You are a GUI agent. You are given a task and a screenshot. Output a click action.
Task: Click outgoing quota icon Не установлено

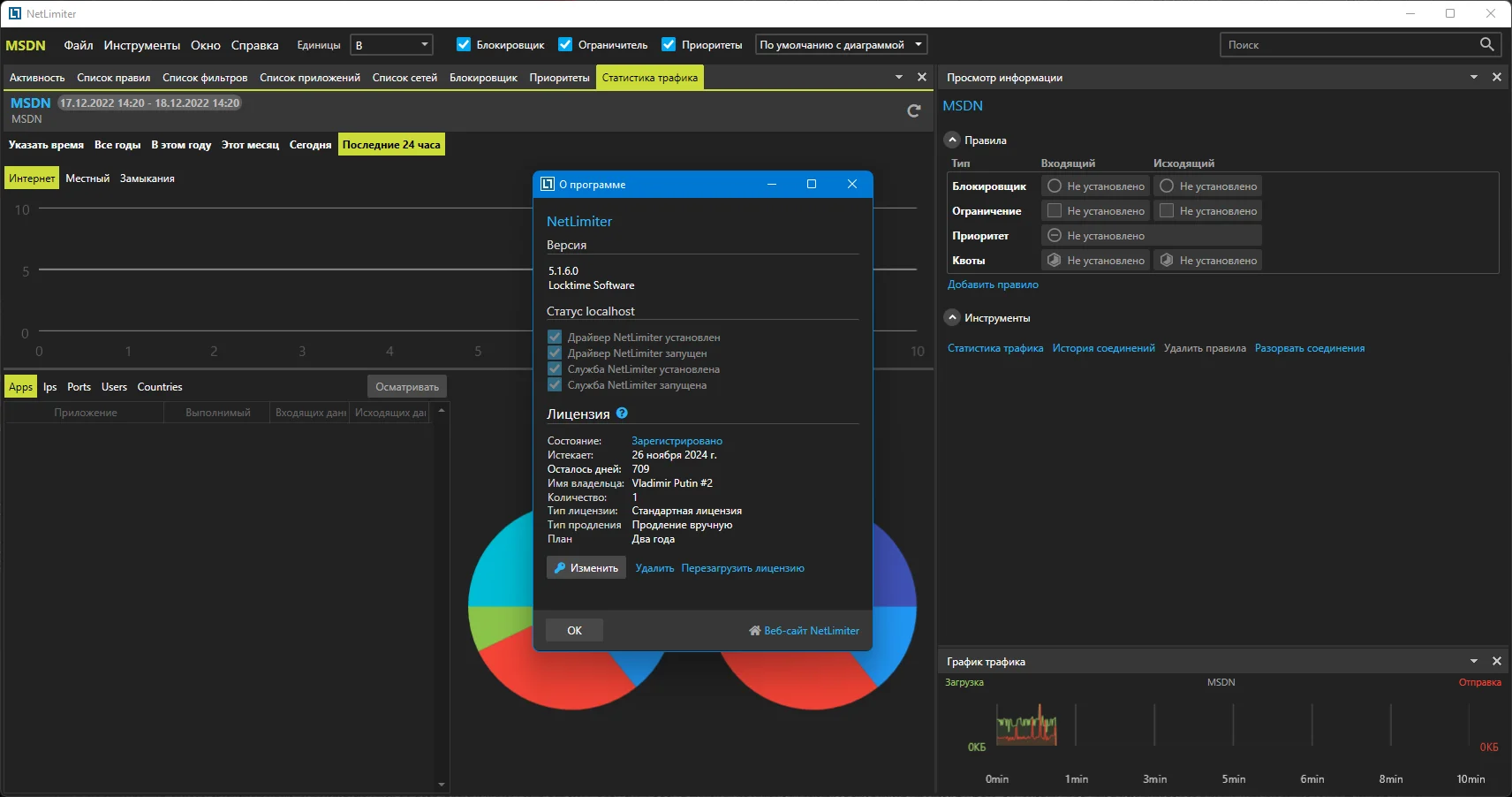(x=1167, y=260)
